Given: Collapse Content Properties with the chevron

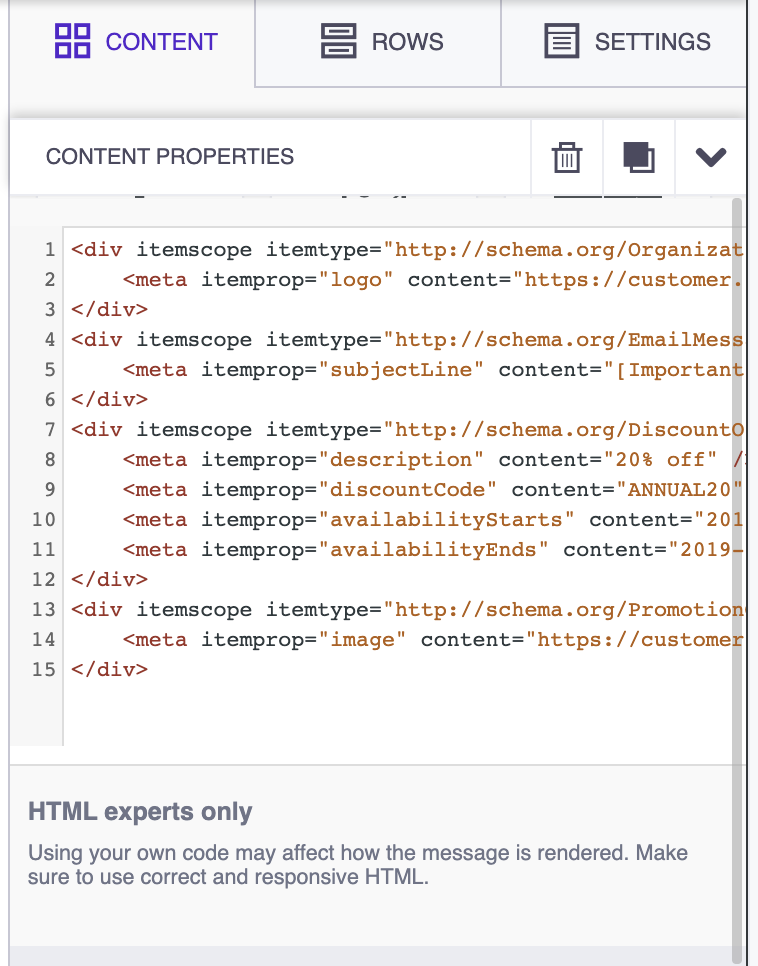Looking at the screenshot, I should pos(710,157).
